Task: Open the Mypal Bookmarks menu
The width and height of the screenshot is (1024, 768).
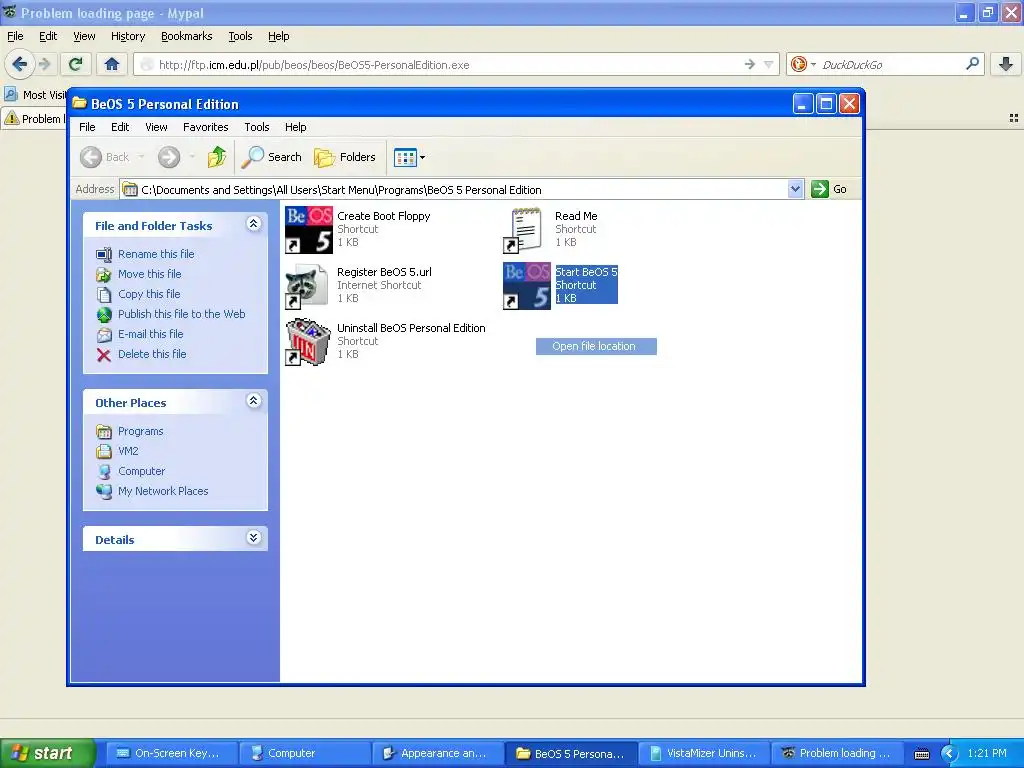Action: point(187,37)
